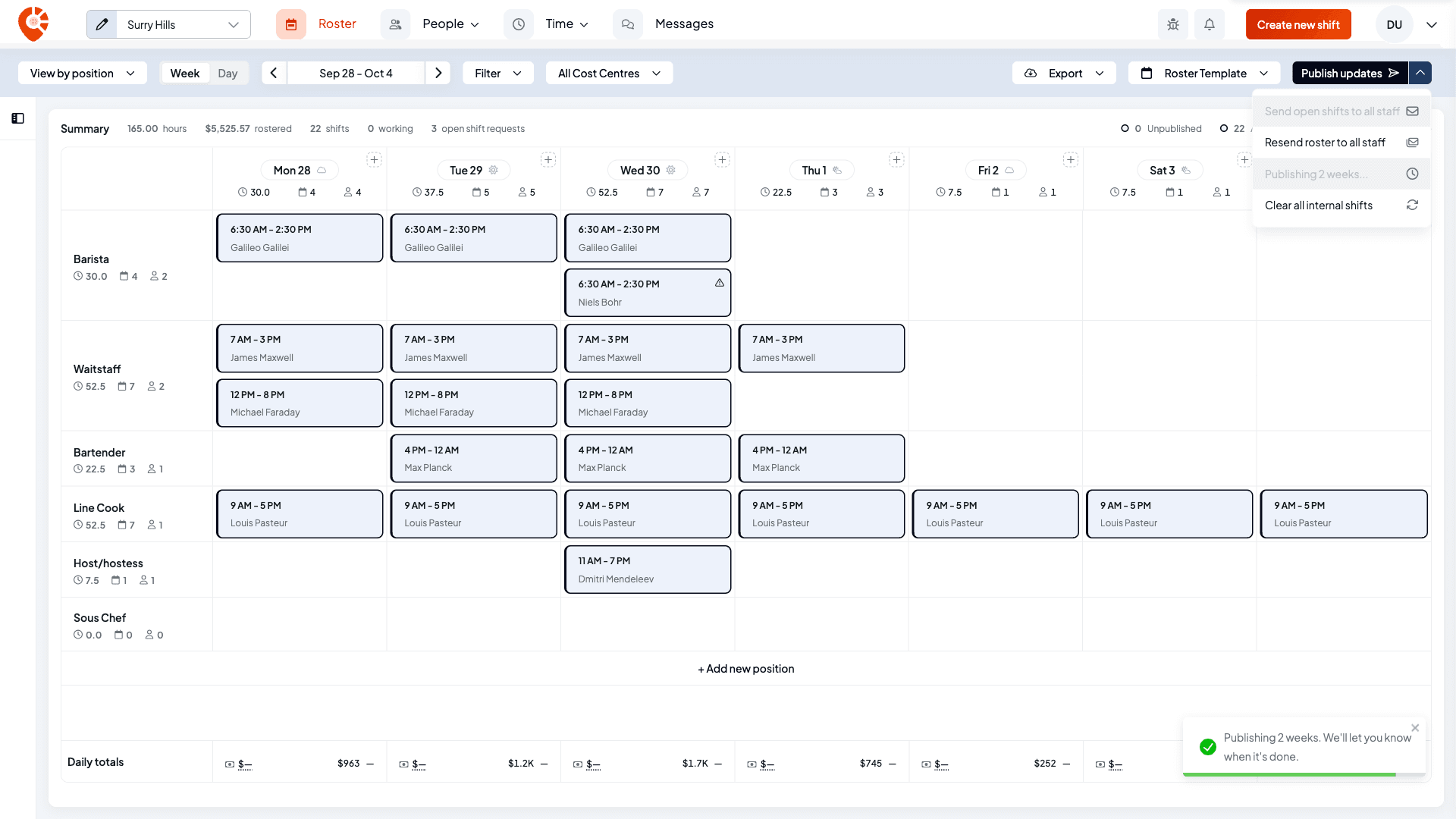Add a shift on Thu 1
Screen dimensions: 1456x819
896,160
